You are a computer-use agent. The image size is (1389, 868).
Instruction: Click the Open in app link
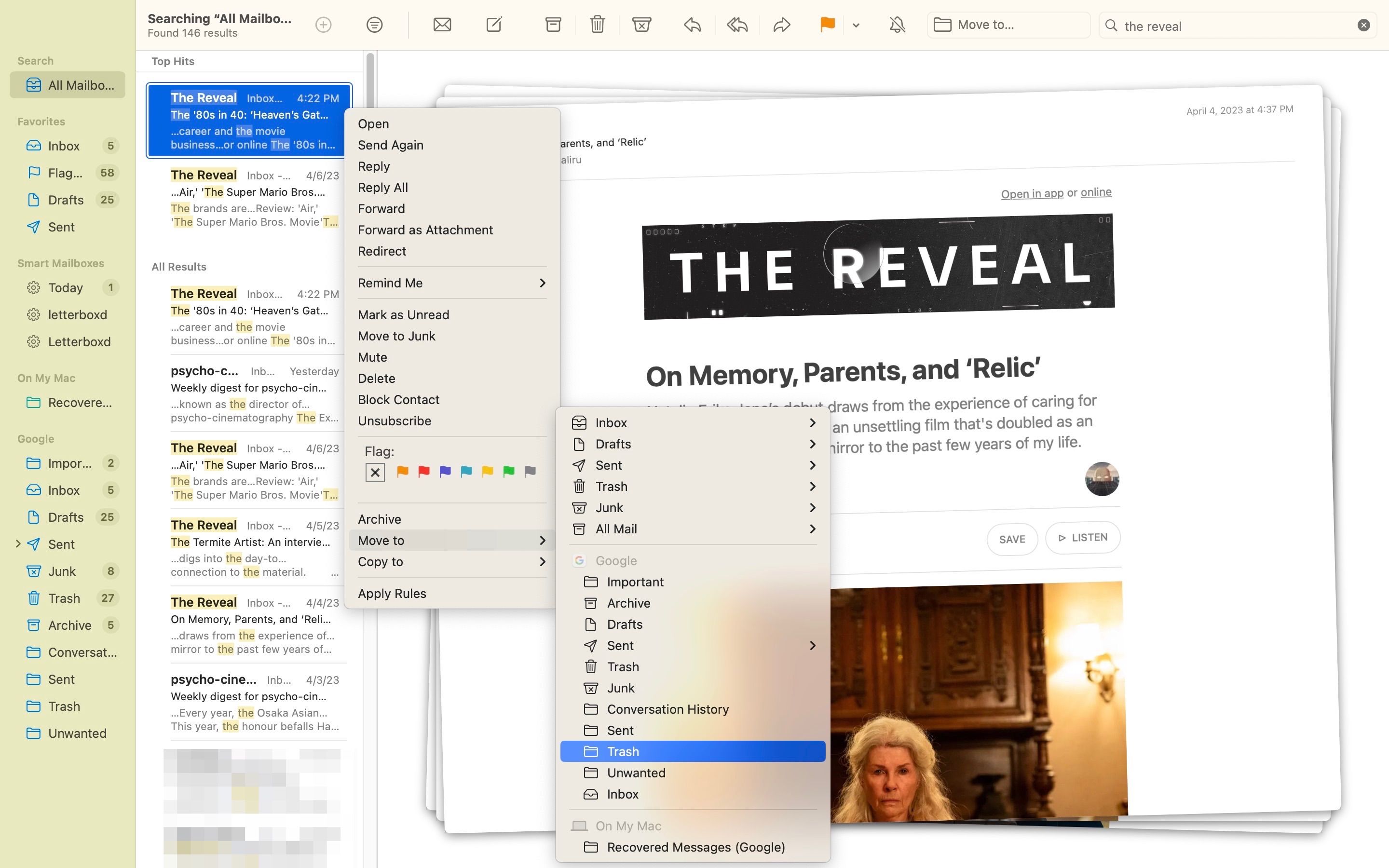pyautogui.click(x=1032, y=193)
